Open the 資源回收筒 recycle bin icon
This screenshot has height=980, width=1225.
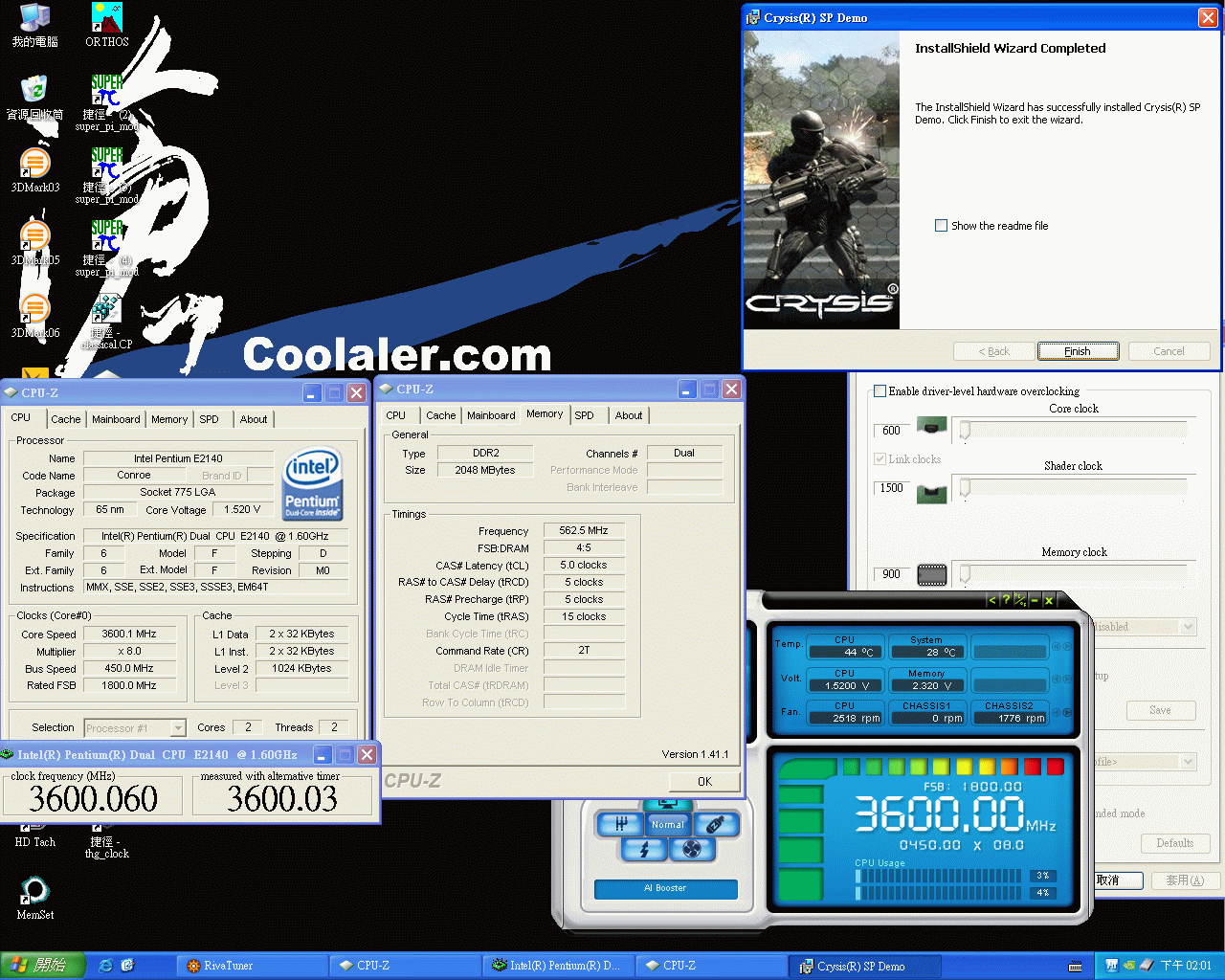point(34,98)
